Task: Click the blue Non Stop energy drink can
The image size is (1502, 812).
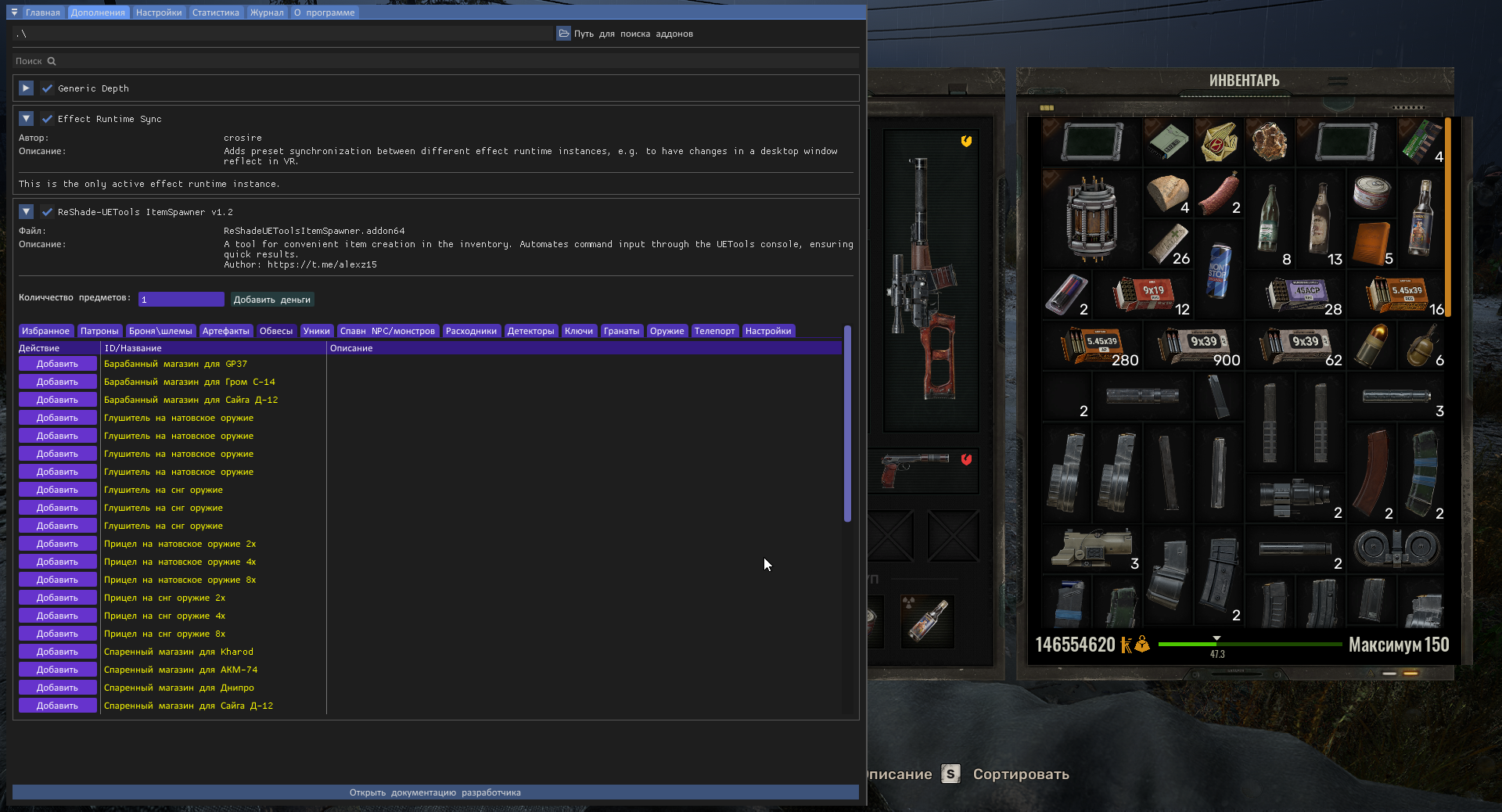Action: coord(1218,271)
